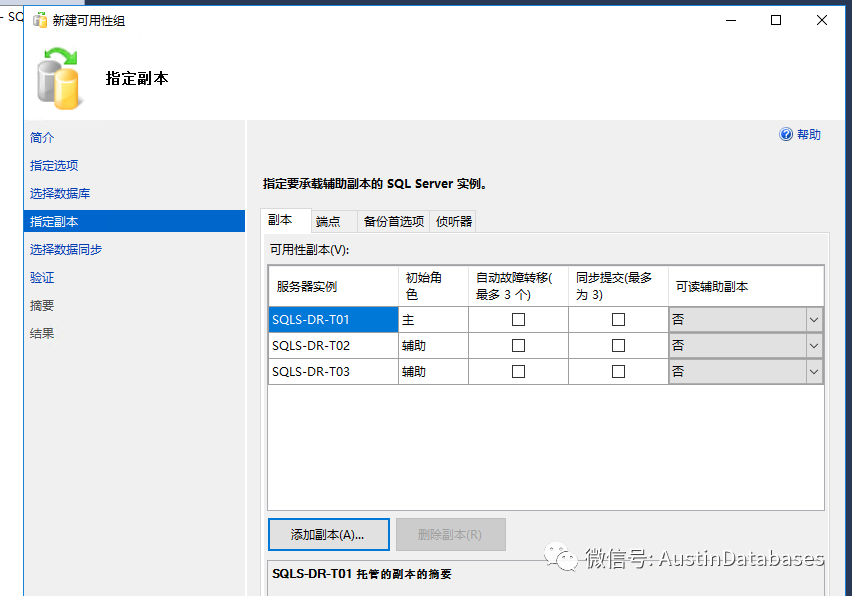Click the availability group title bar icon
The height and width of the screenshot is (596, 852).
[x=40, y=21]
